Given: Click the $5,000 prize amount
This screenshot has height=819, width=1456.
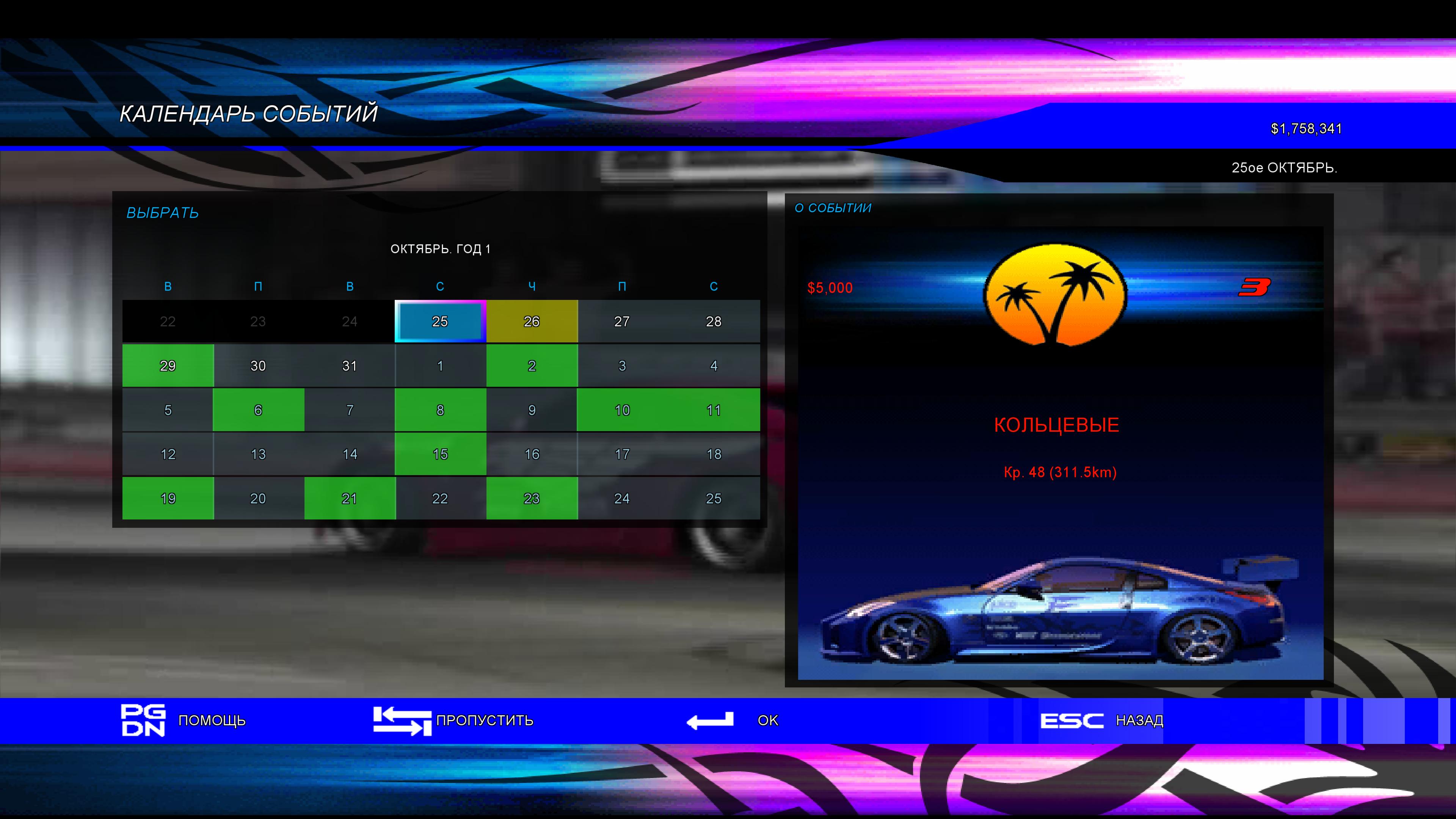Looking at the screenshot, I should pos(830,288).
